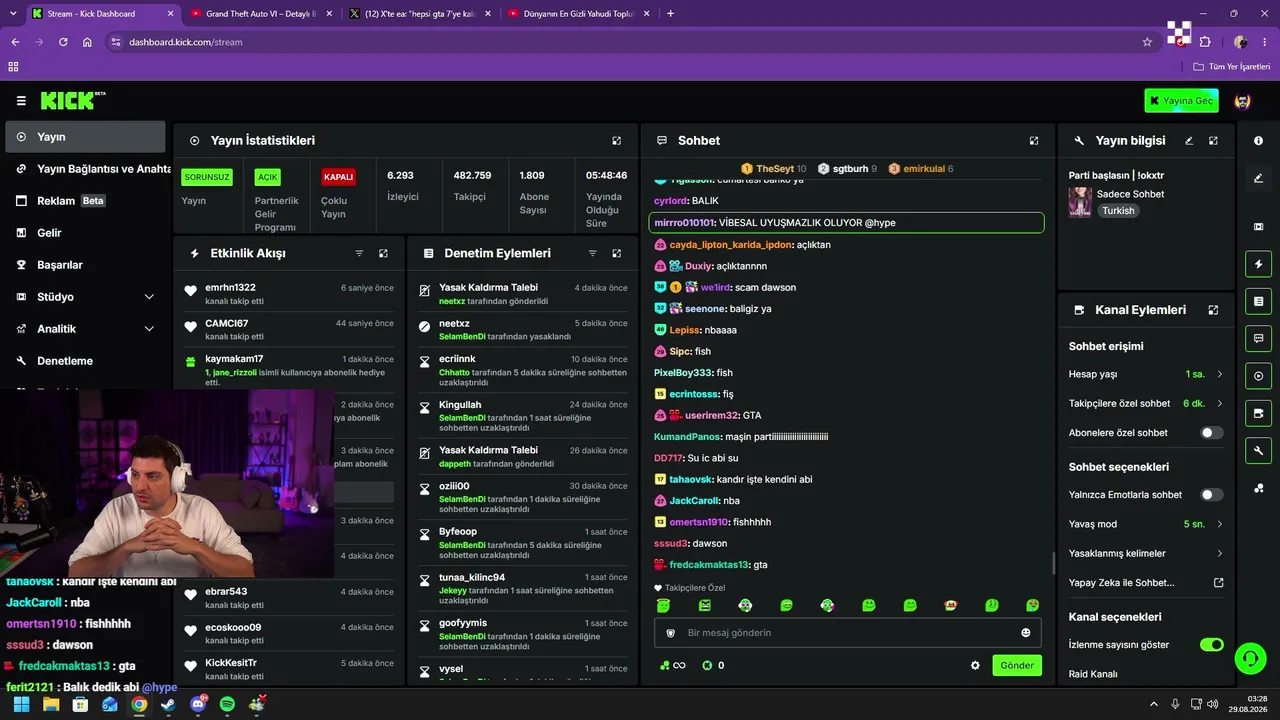This screenshot has width=1280, height=720.
Task: Click the highlighted mirrro010101 chat message
Action: [x=846, y=223]
